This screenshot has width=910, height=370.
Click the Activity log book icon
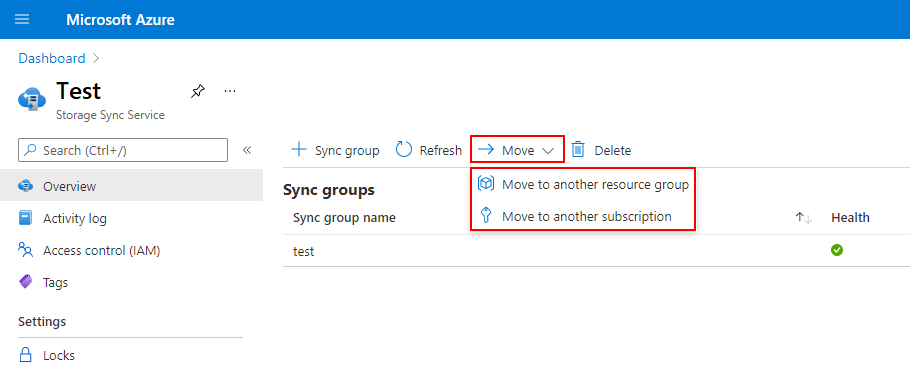pos(26,218)
